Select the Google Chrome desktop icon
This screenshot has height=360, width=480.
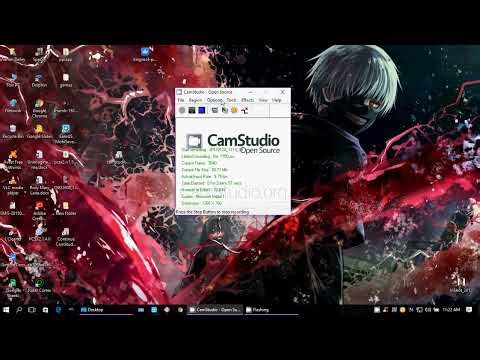39,109
